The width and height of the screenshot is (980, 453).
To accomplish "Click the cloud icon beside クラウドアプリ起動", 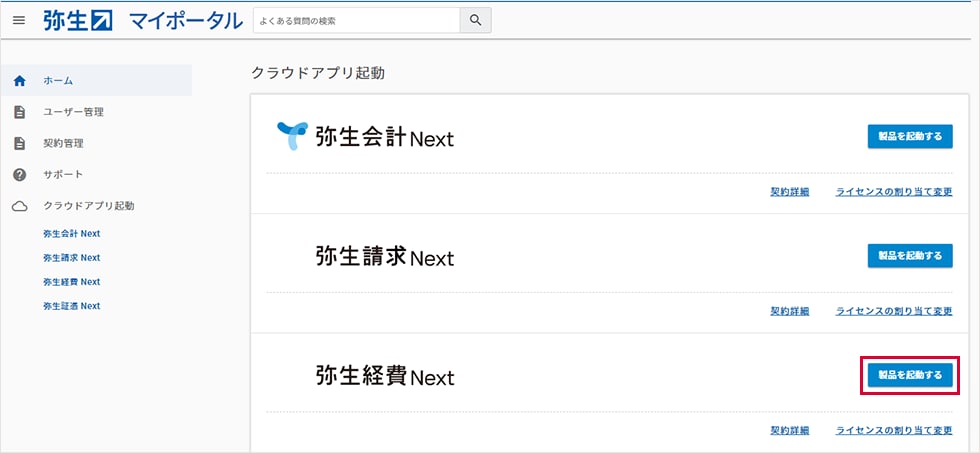I will point(19,206).
